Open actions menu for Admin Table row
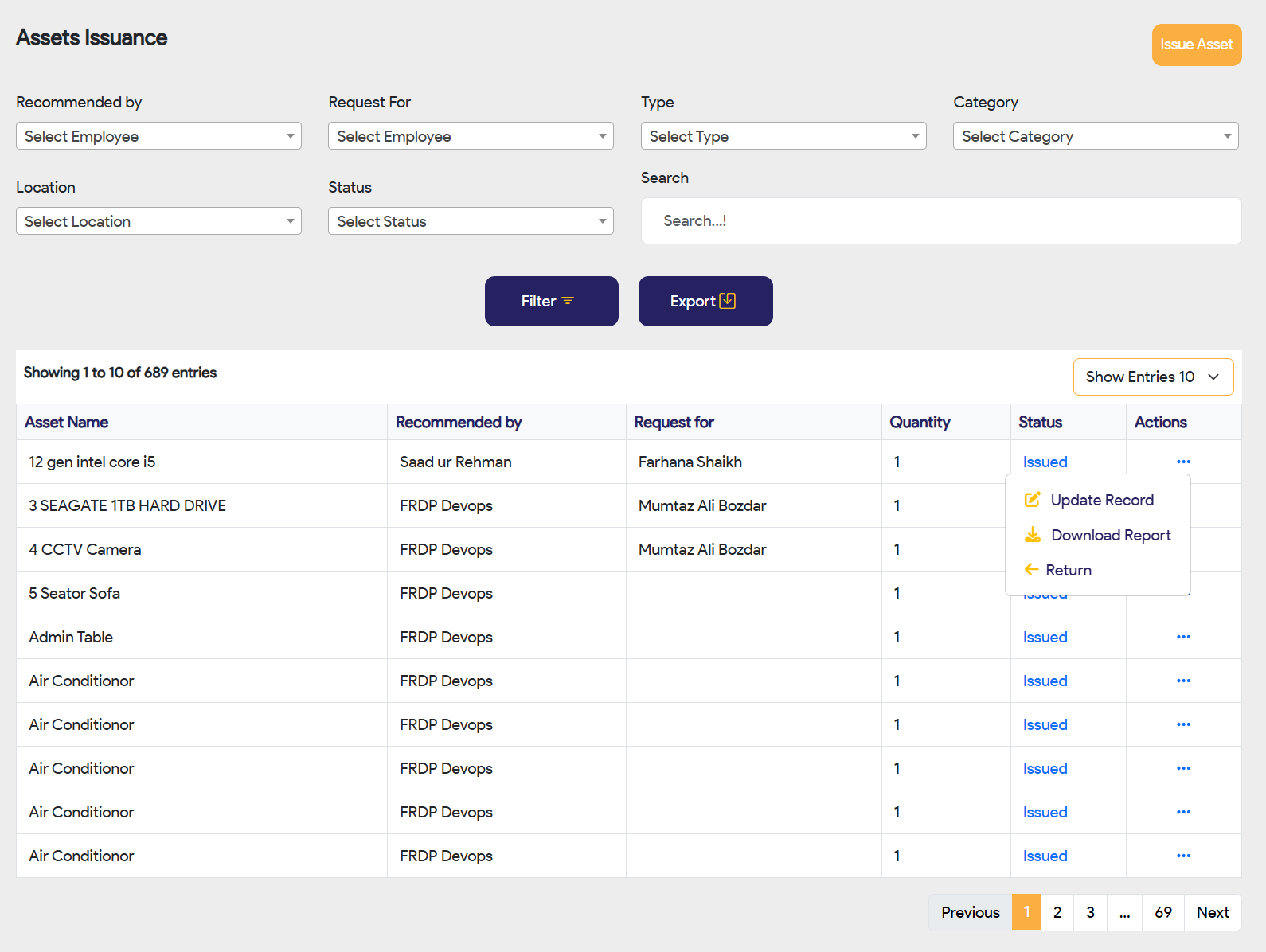Image resolution: width=1266 pixels, height=952 pixels. tap(1183, 637)
